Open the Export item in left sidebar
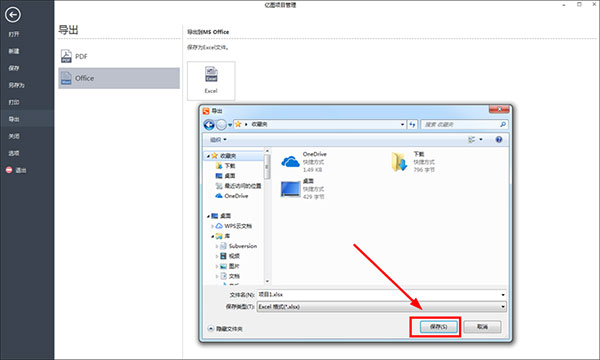 27,119
